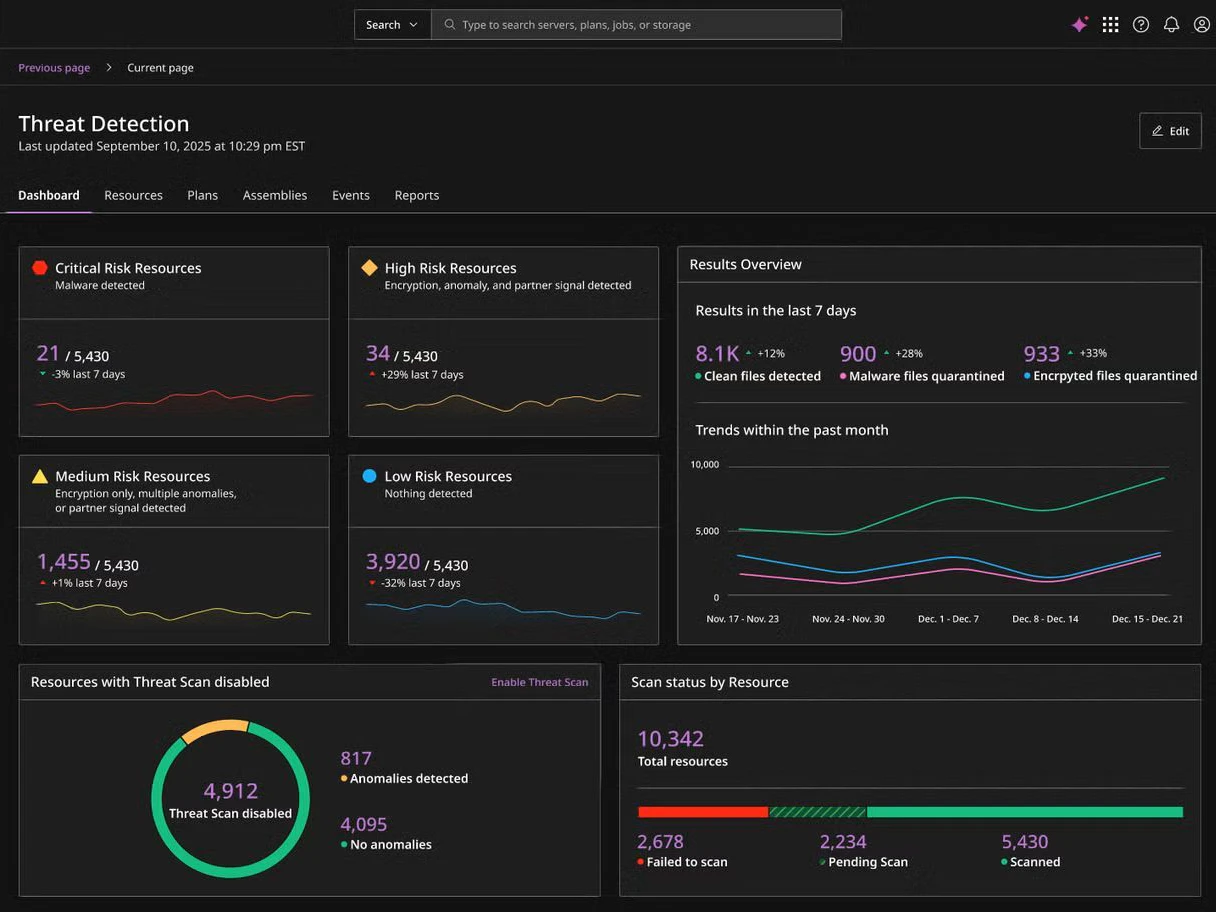Image resolution: width=1216 pixels, height=912 pixels.
Task: Click the up arrow beside +28%
Action: tap(886, 353)
